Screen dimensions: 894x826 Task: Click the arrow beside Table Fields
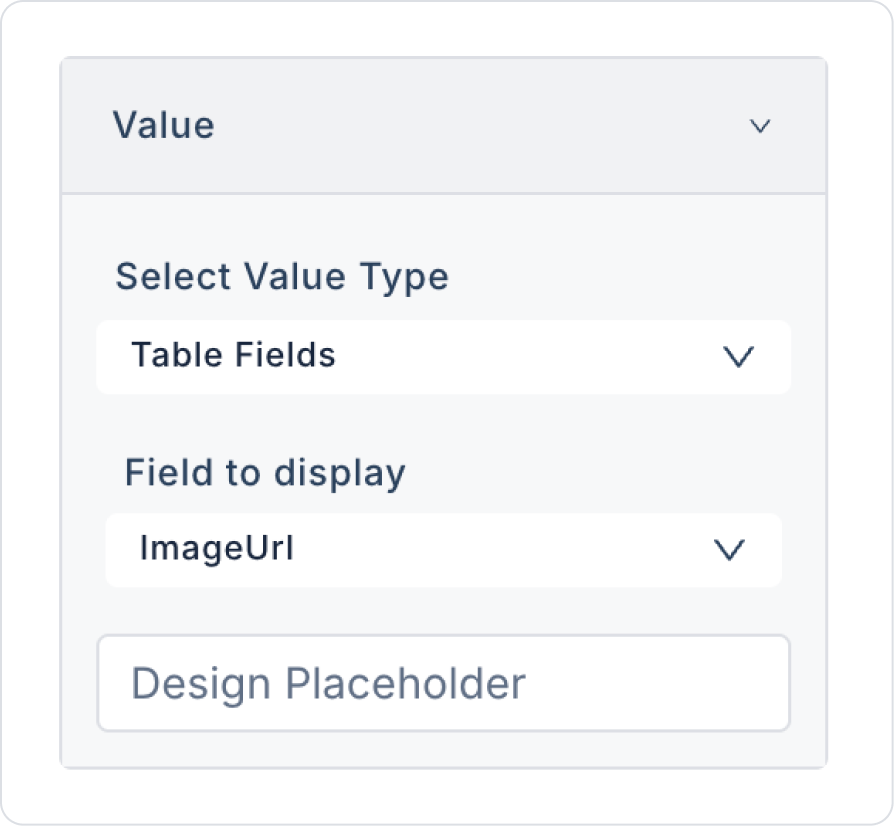738,357
